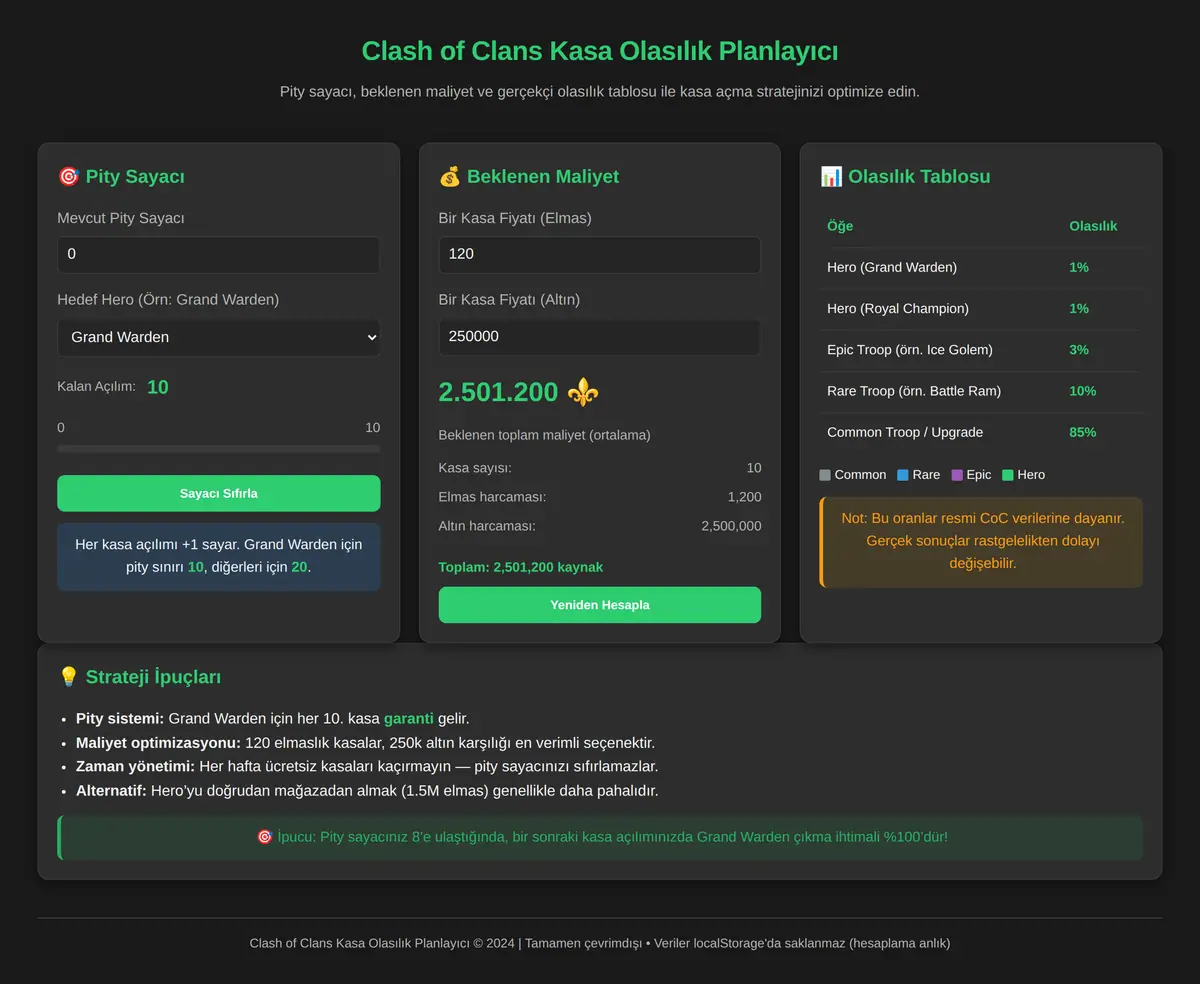The width and height of the screenshot is (1200, 984).
Task: Click the Sayacı Sıfırla button
Action: tap(219, 493)
